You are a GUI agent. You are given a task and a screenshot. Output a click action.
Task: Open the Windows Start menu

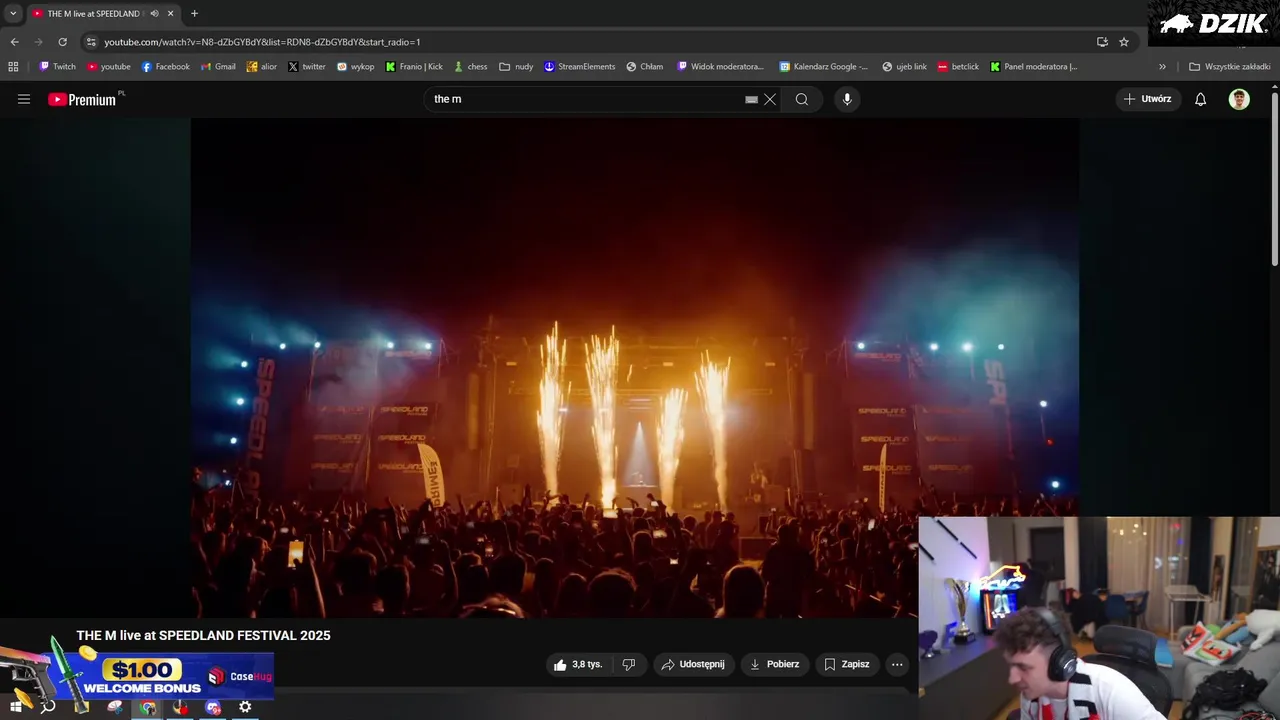16,707
